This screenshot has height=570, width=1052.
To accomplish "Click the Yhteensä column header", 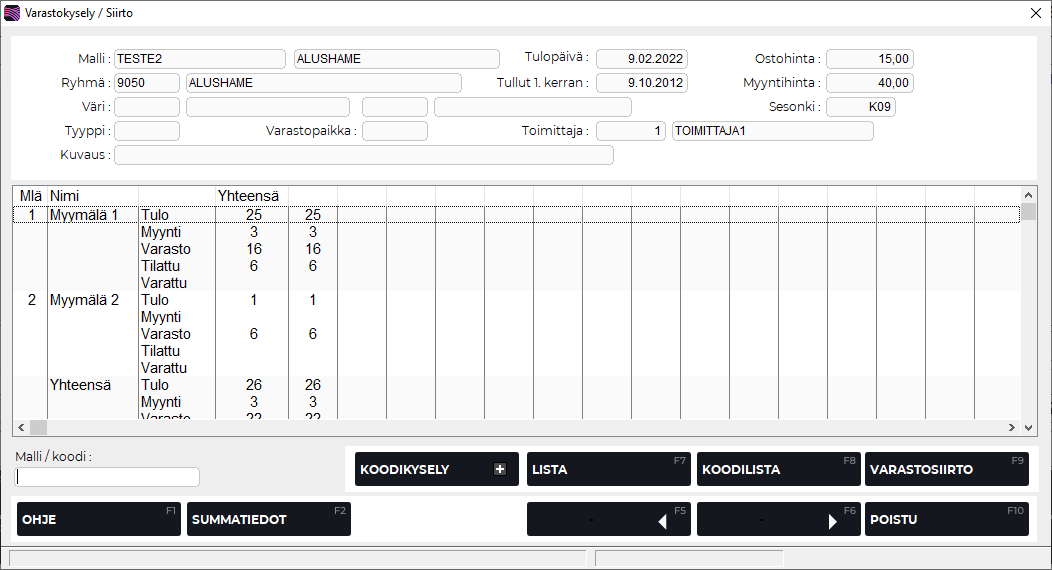I will coord(250,196).
